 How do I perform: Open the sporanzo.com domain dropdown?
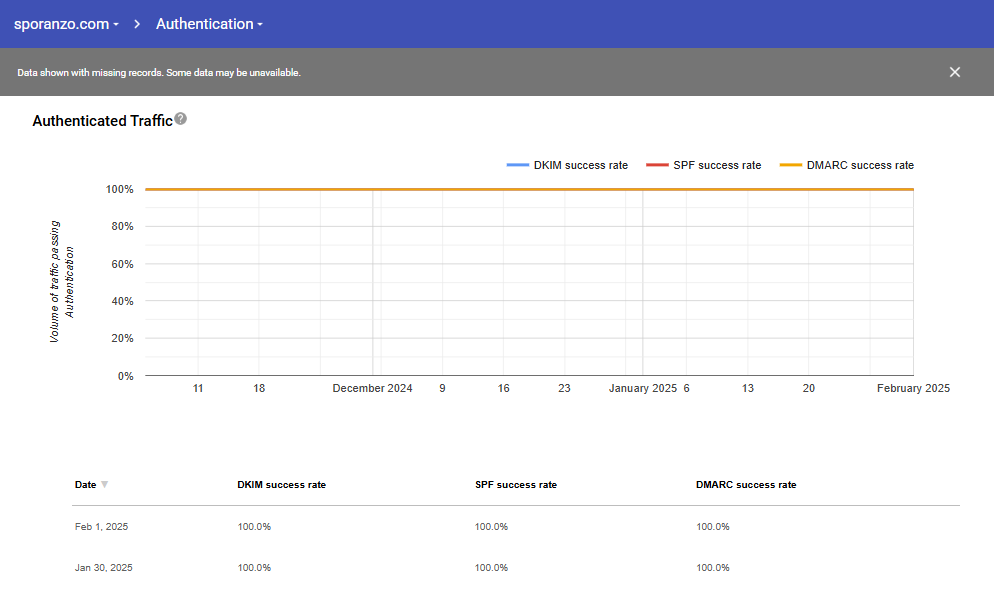pos(66,24)
